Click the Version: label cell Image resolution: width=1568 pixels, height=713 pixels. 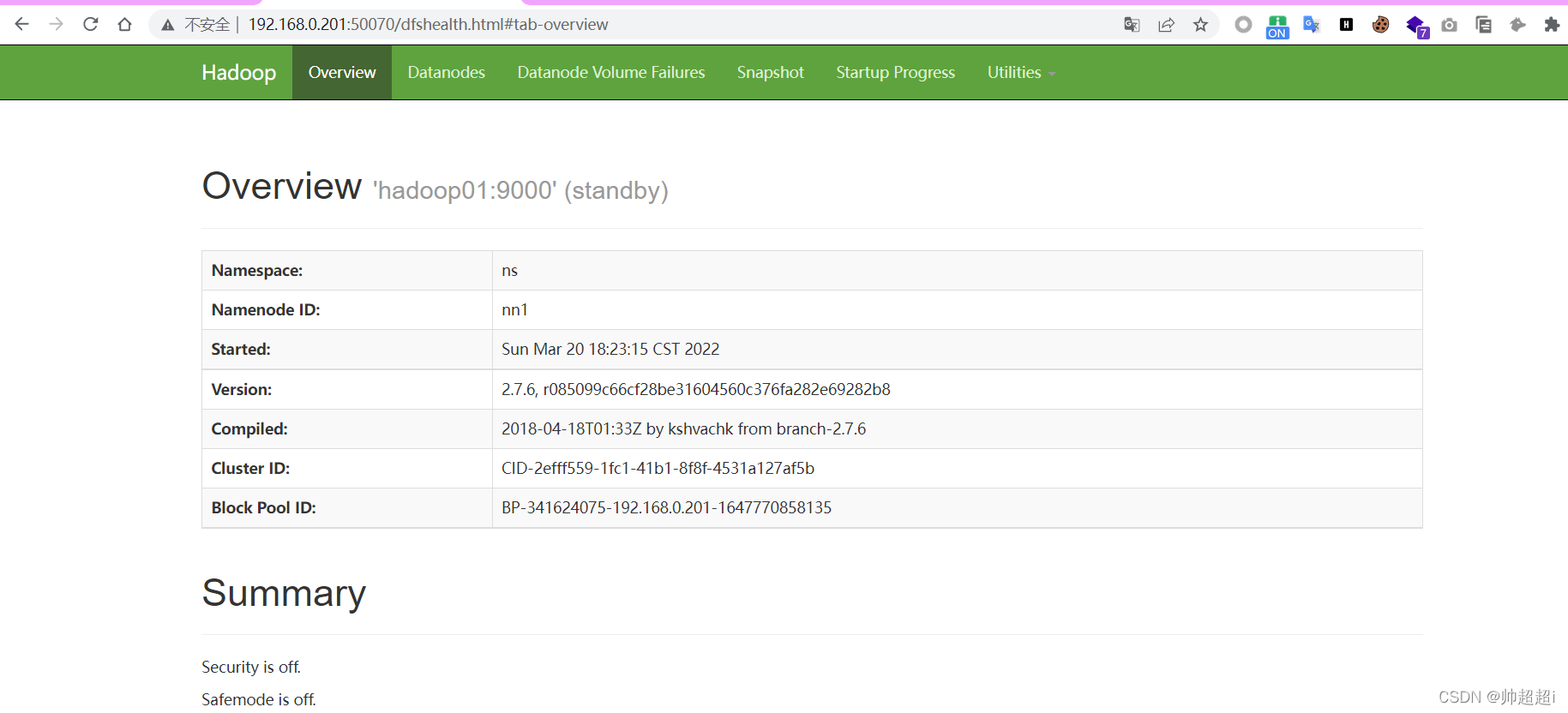pos(347,389)
